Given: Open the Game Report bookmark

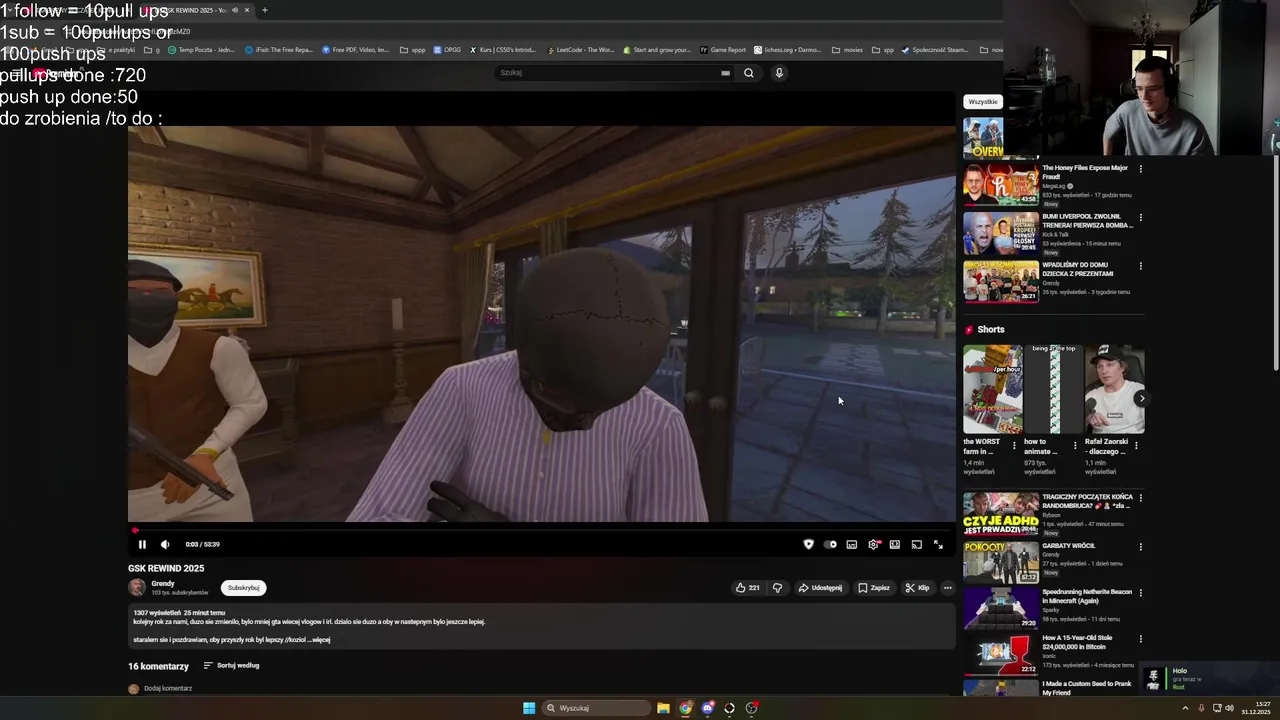Looking at the screenshot, I should point(723,50).
